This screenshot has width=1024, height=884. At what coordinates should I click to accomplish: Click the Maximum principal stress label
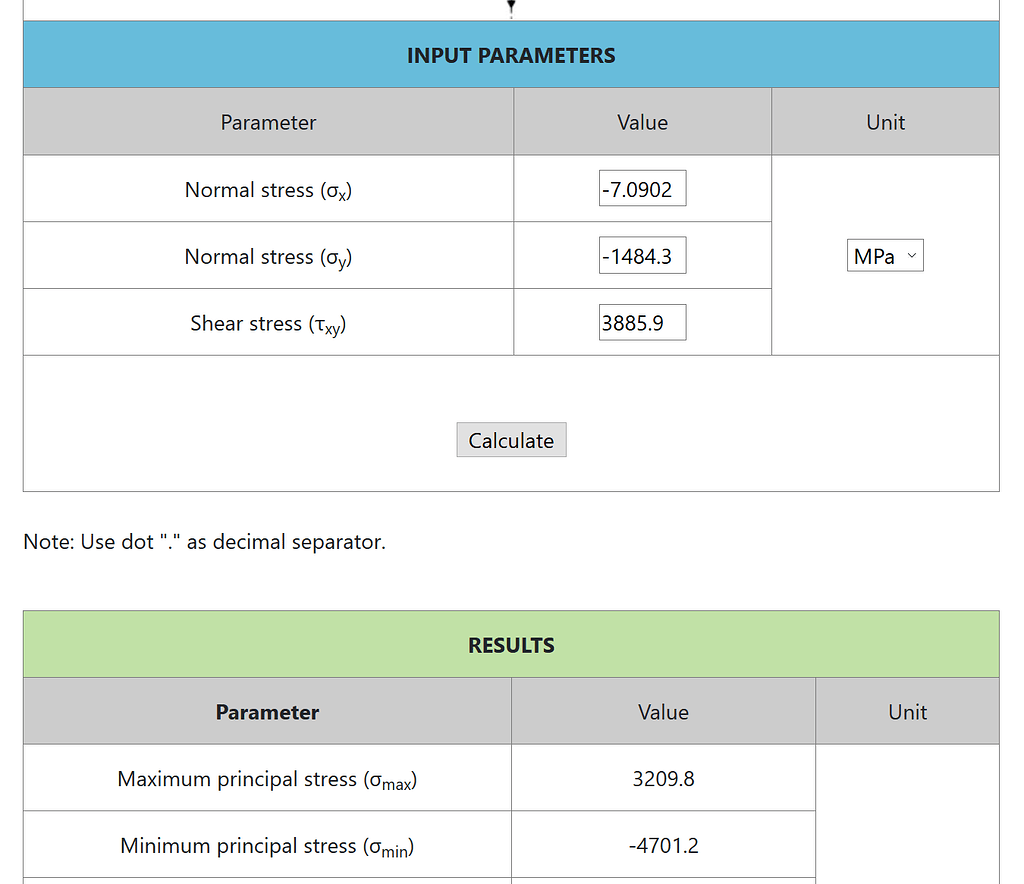point(267,779)
